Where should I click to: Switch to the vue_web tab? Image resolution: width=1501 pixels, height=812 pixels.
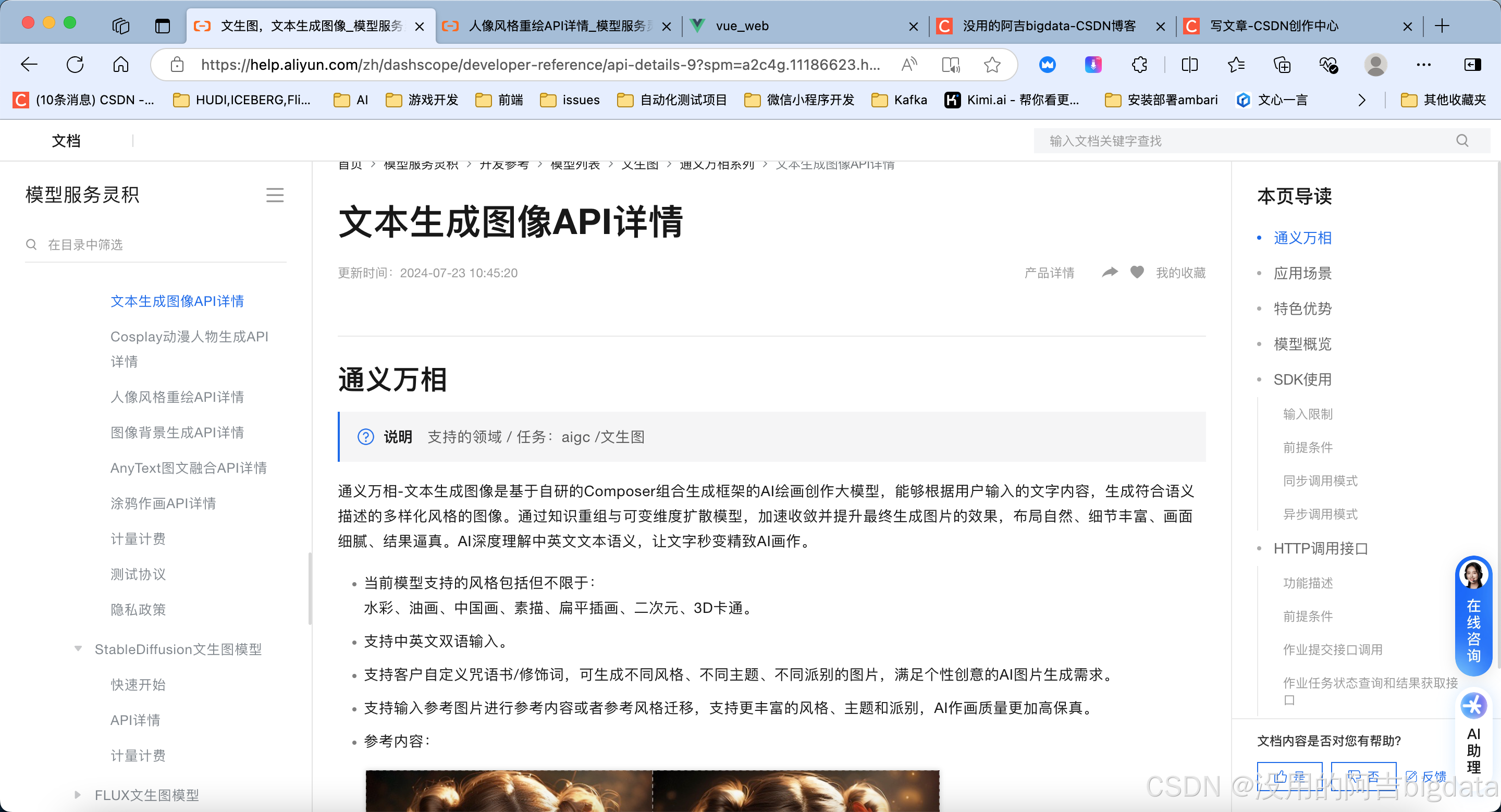pyautogui.click(x=742, y=26)
